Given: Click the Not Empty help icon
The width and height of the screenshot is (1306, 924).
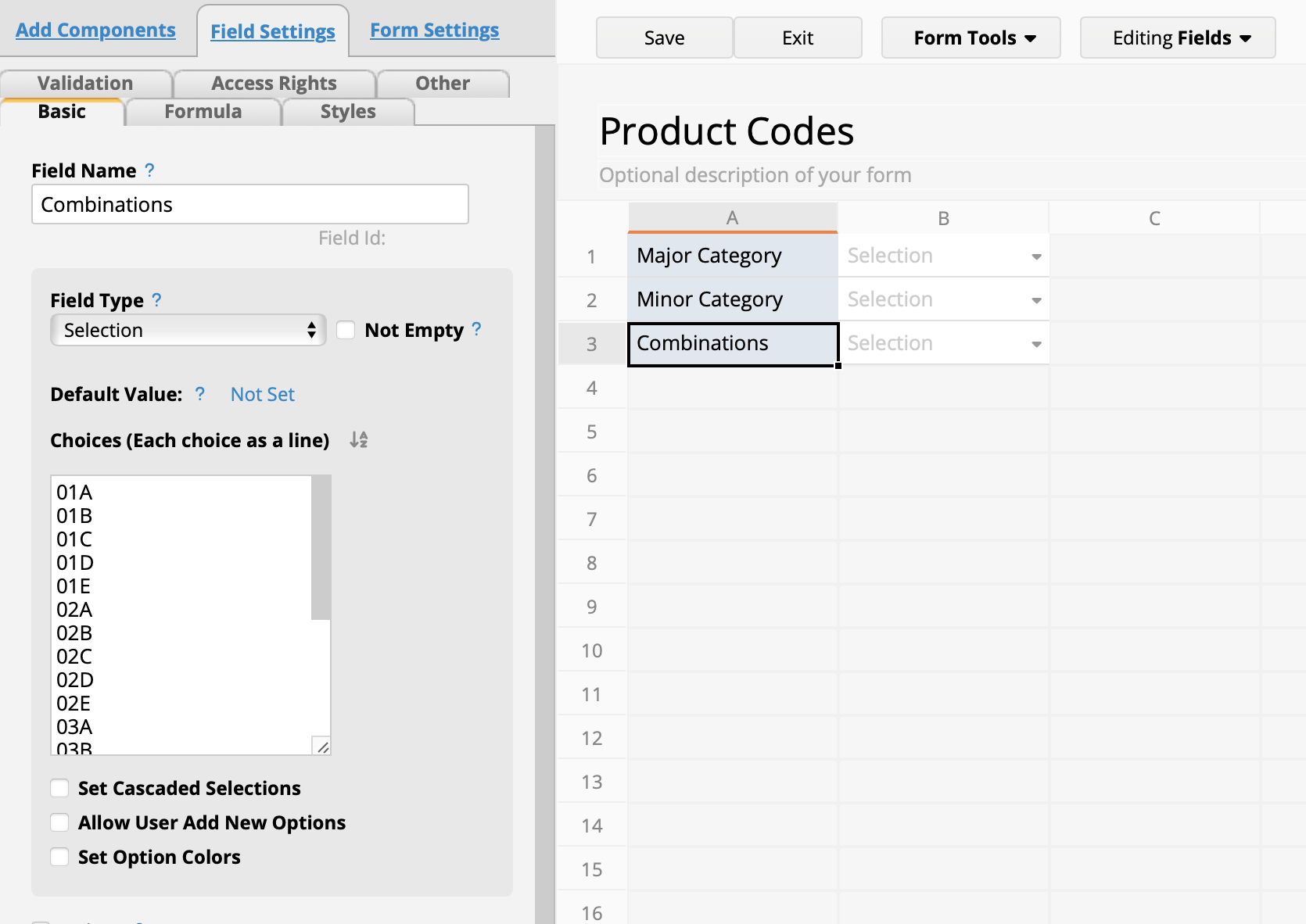Looking at the screenshot, I should pyautogui.click(x=476, y=330).
